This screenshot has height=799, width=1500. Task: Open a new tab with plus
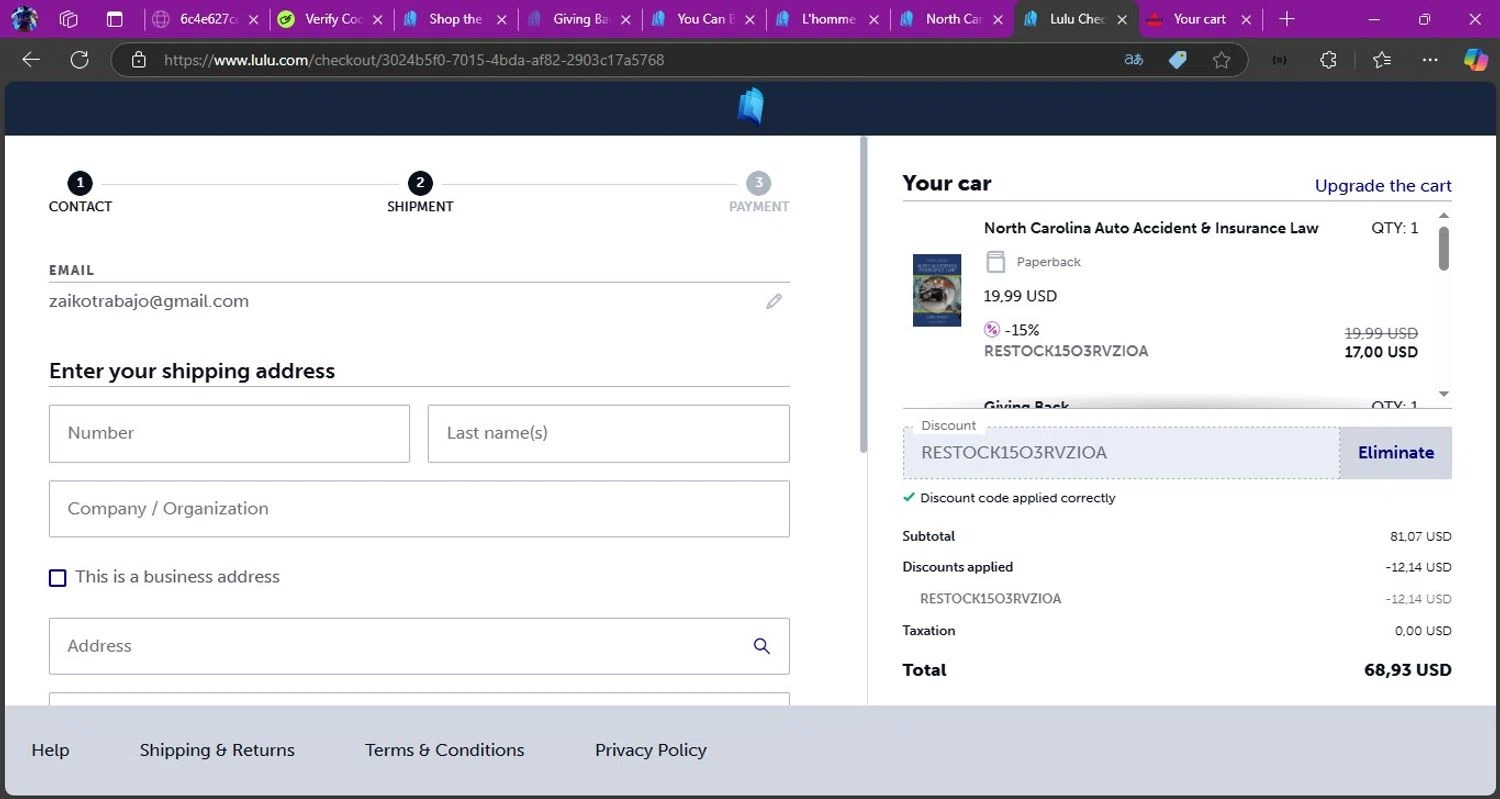tap(1287, 19)
